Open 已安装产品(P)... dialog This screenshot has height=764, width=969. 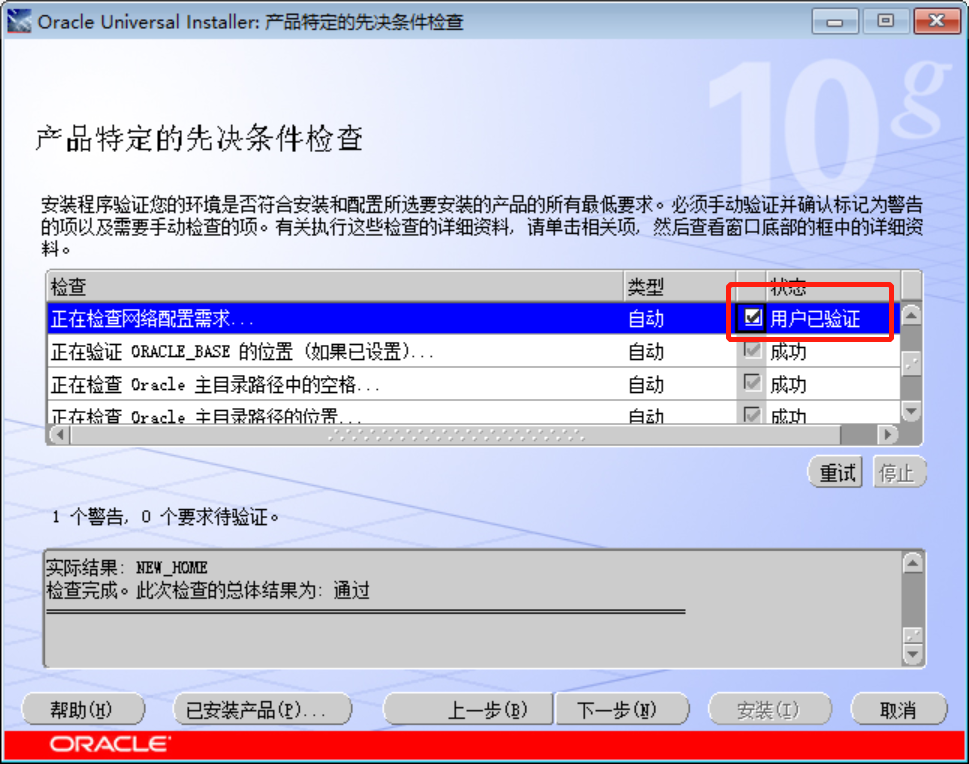point(263,709)
